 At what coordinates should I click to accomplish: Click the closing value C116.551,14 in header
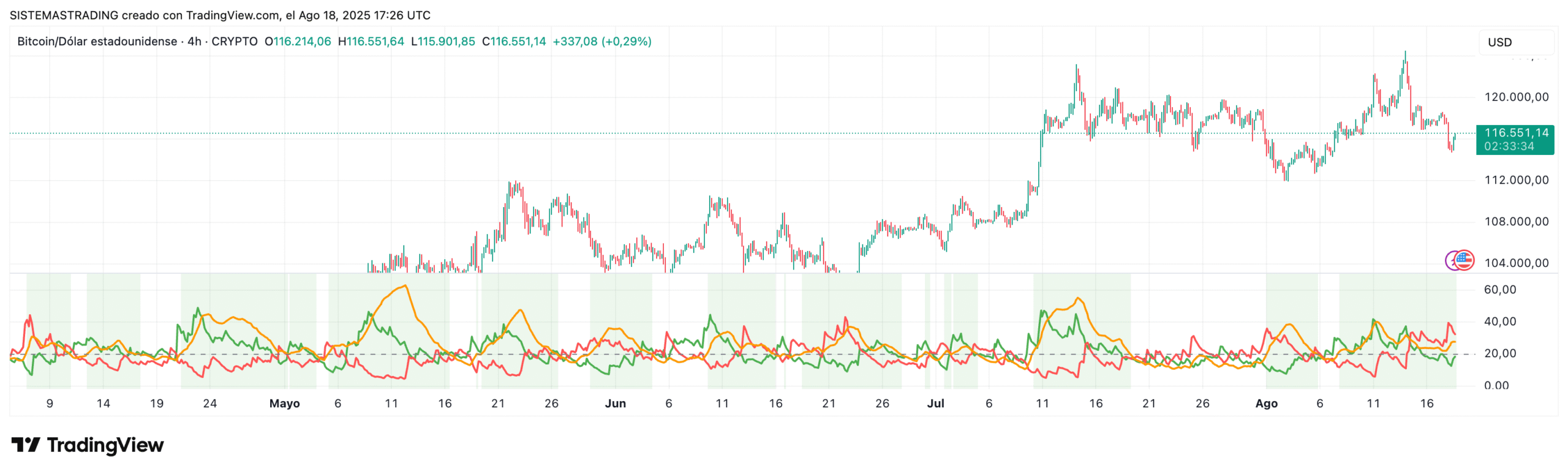514,42
